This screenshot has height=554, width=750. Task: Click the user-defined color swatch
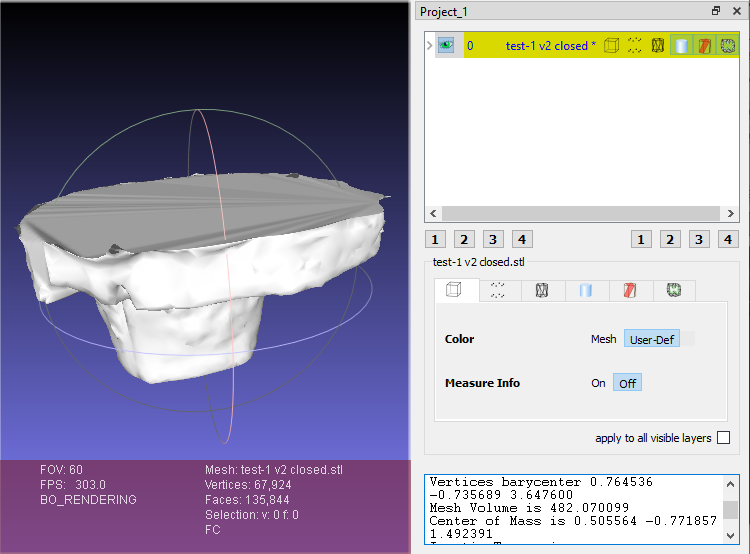coord(687,339)
